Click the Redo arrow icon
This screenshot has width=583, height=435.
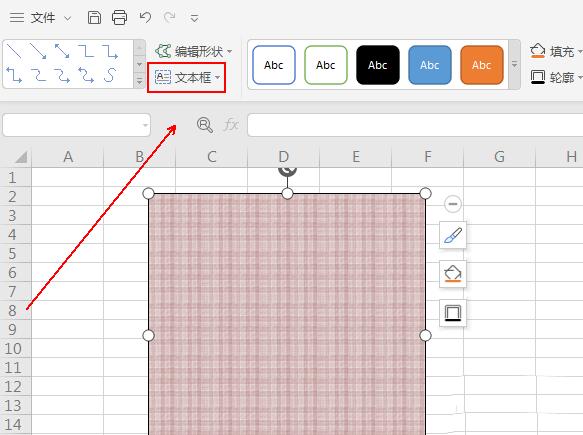170,17
